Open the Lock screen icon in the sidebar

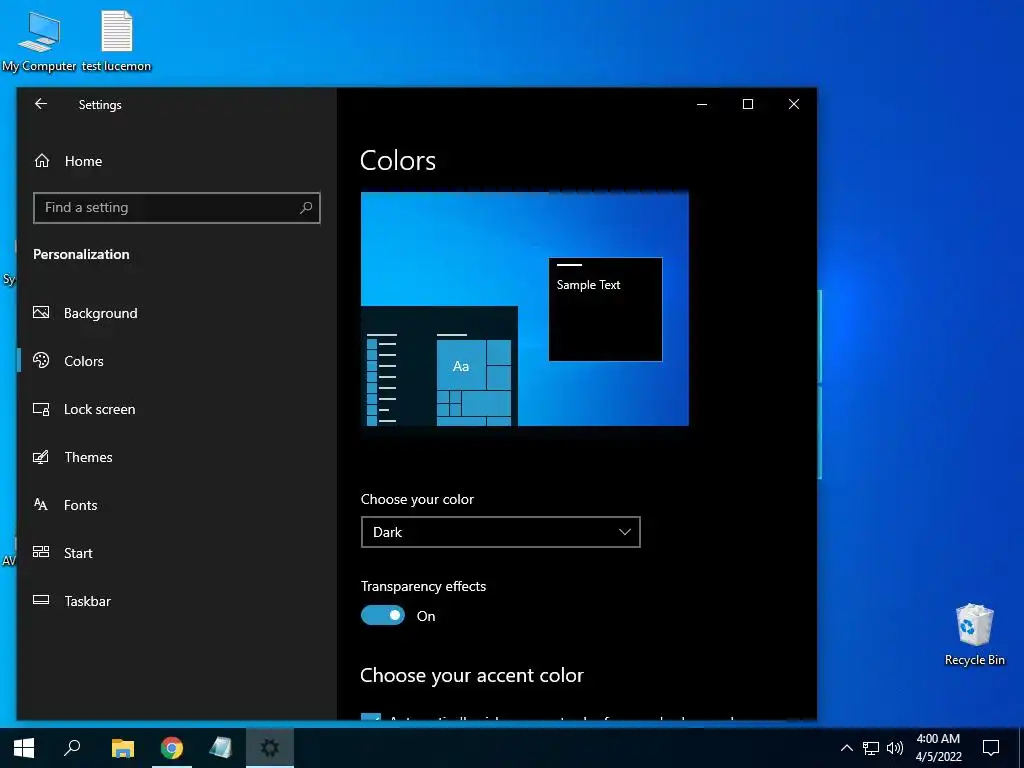pos(41,409)
